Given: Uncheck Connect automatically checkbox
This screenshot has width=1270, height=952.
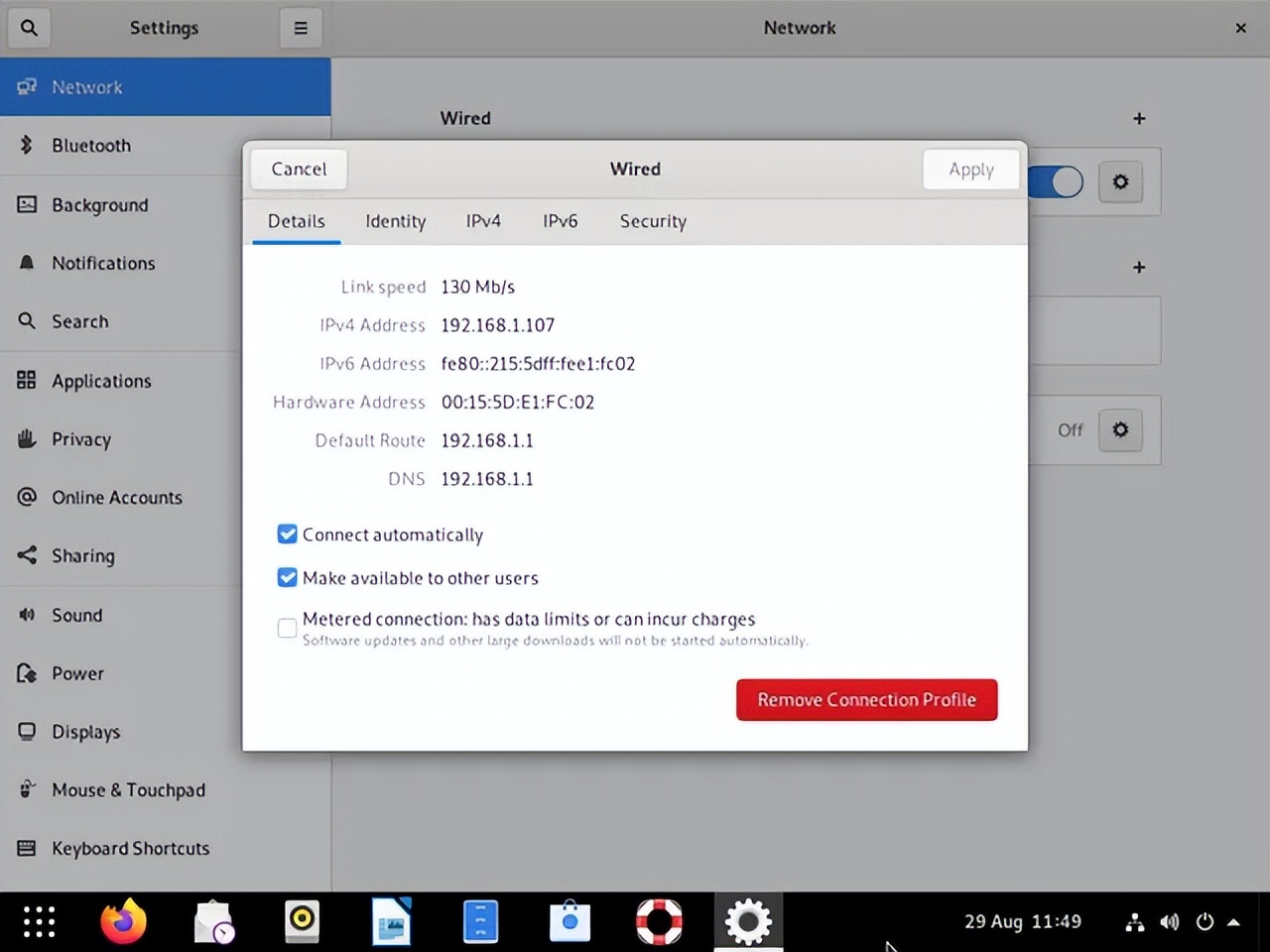Looking at the screenshot, I should coord(288,535).
